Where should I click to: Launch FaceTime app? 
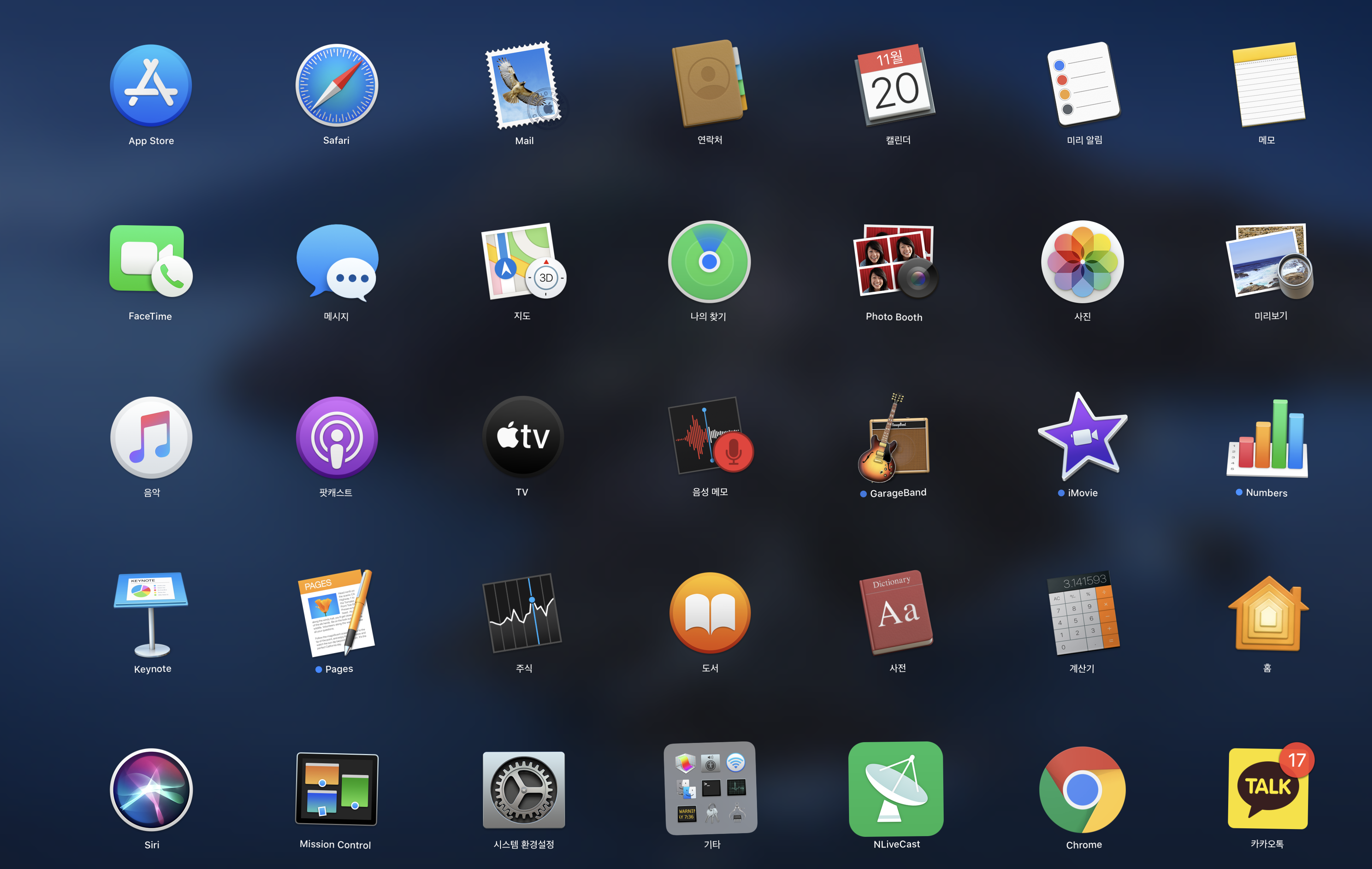point(150,261)
